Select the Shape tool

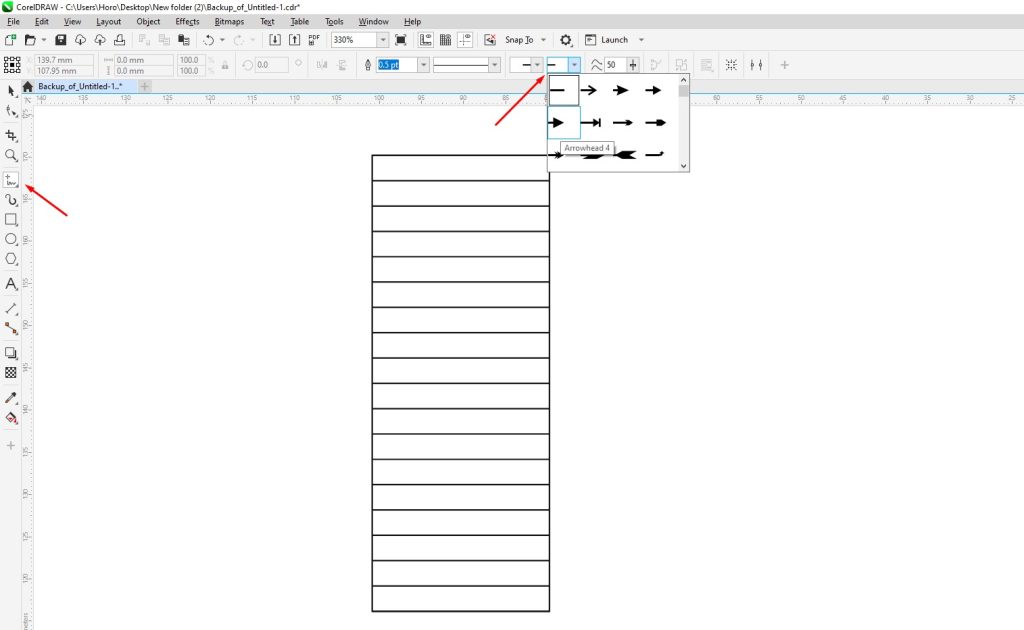pos(11,111)
